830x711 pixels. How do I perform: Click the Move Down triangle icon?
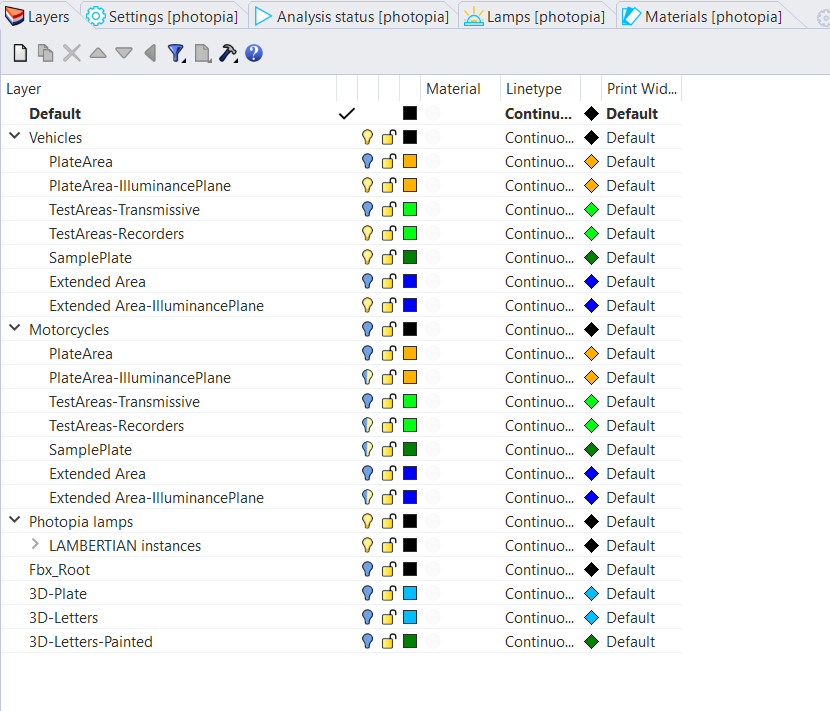tap(124, 53)
